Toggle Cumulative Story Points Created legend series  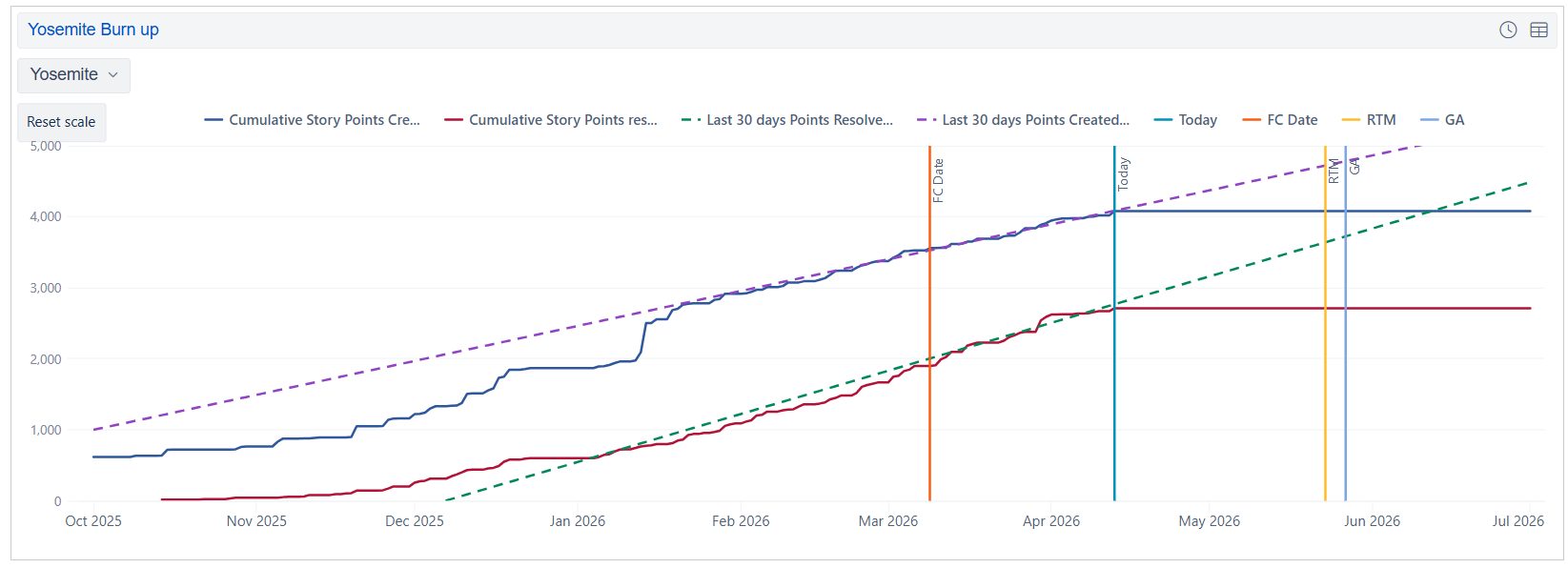[x=323, y=120]
